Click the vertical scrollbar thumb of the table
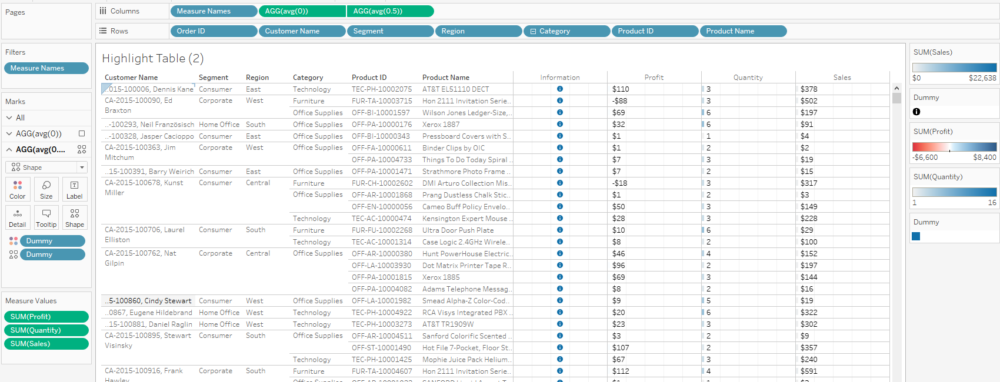The height and width of the screenshot is (382, 1000). click(897, 98)
